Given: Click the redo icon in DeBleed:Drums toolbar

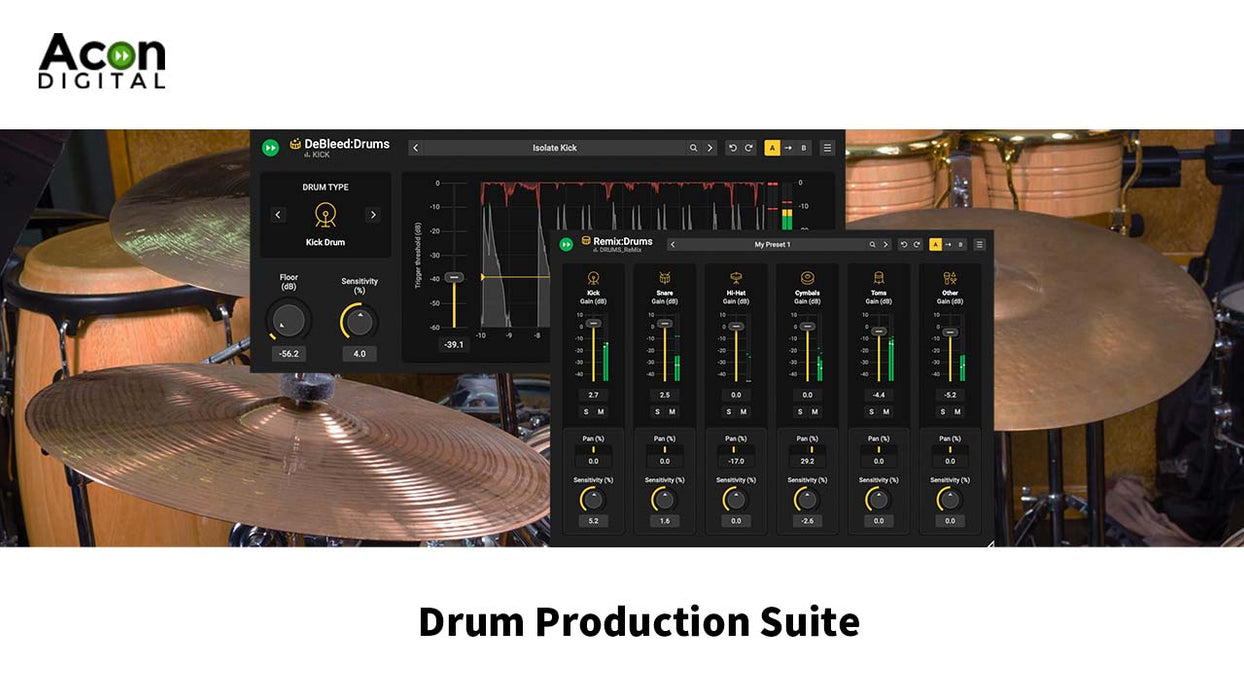Looking at the screenshot, I should click(x=748, y=147).
